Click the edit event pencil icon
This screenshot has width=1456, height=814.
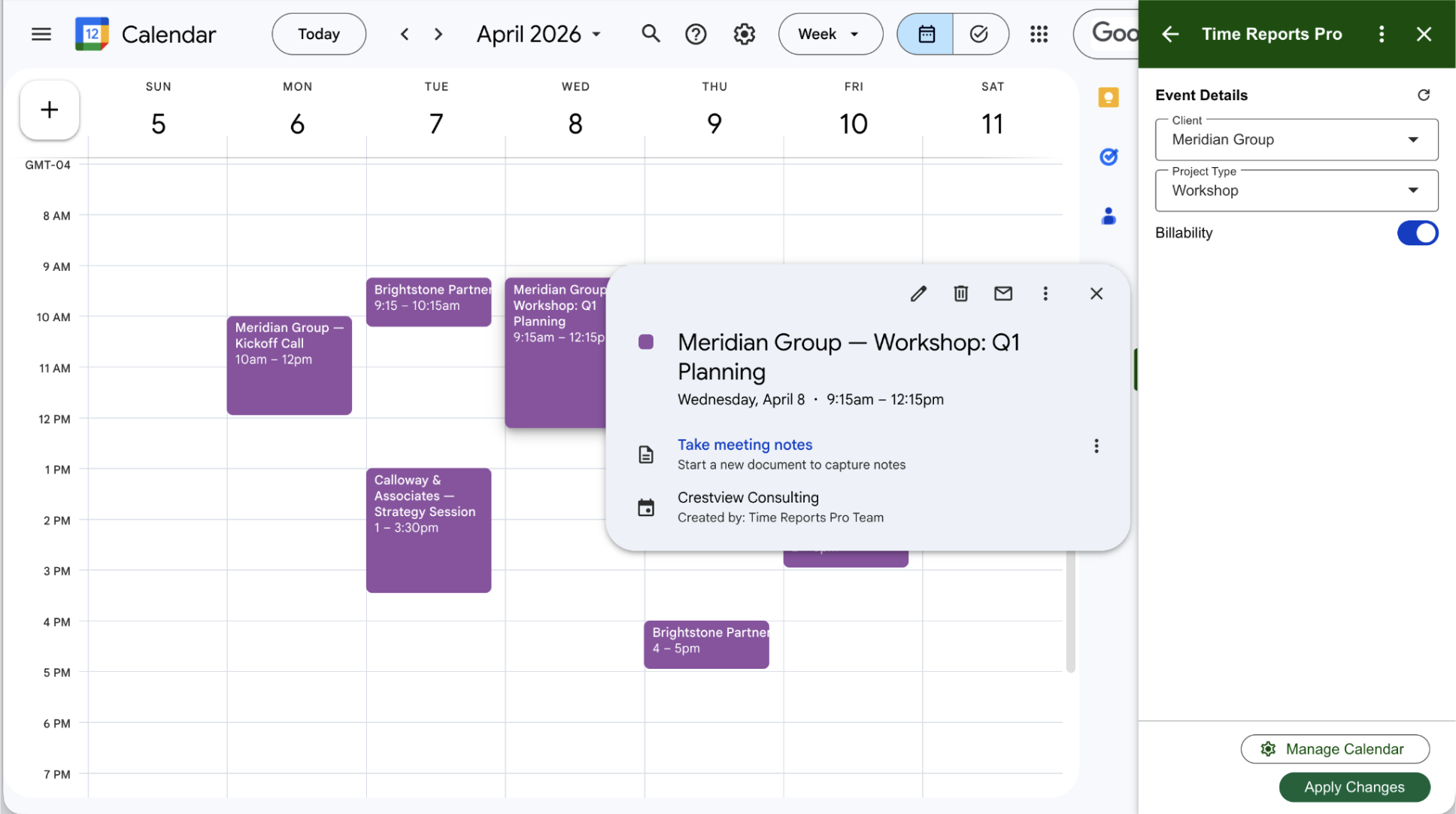tap(918, 293)
